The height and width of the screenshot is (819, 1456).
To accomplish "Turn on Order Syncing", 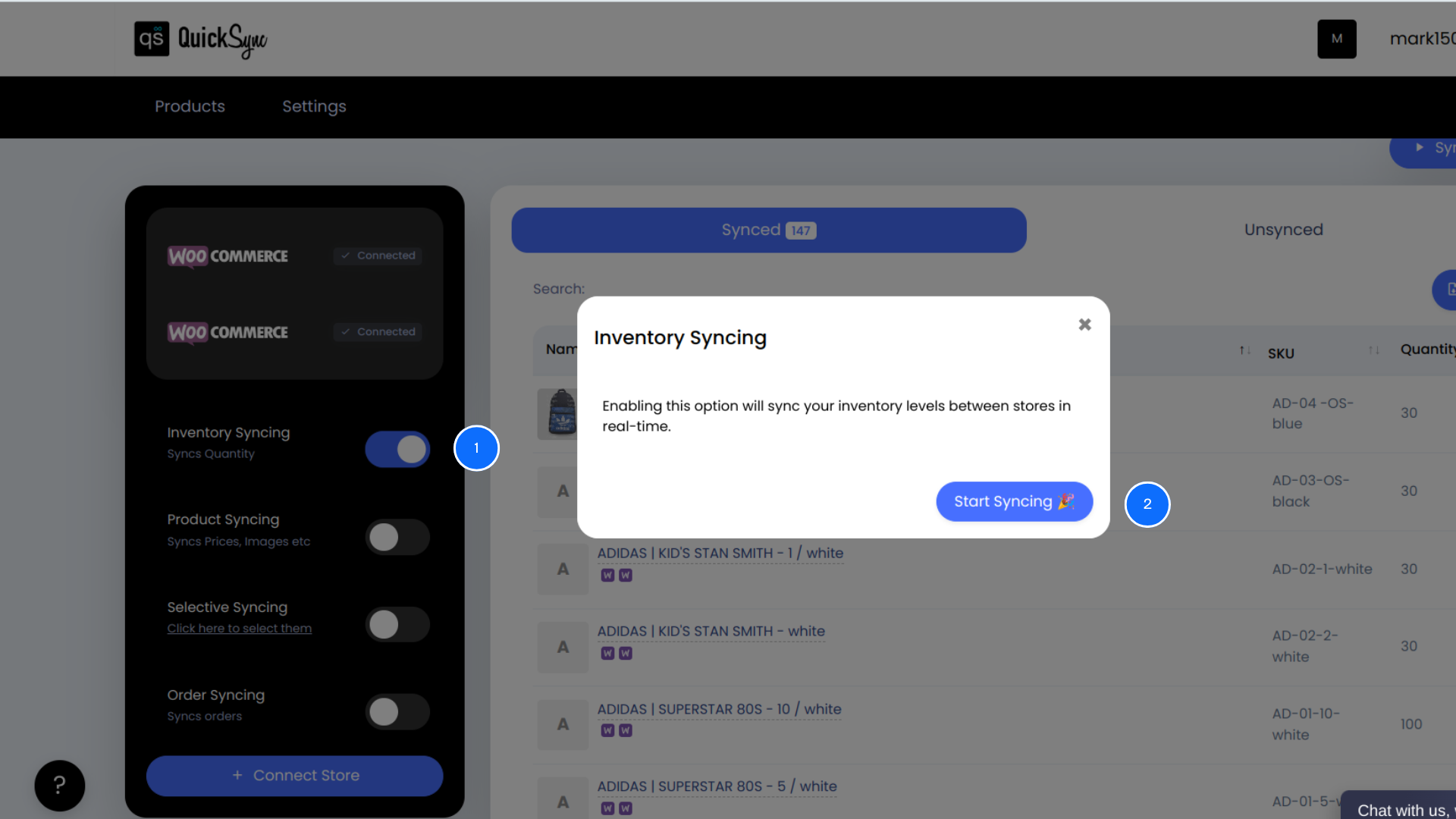I will tap(397, 712).
